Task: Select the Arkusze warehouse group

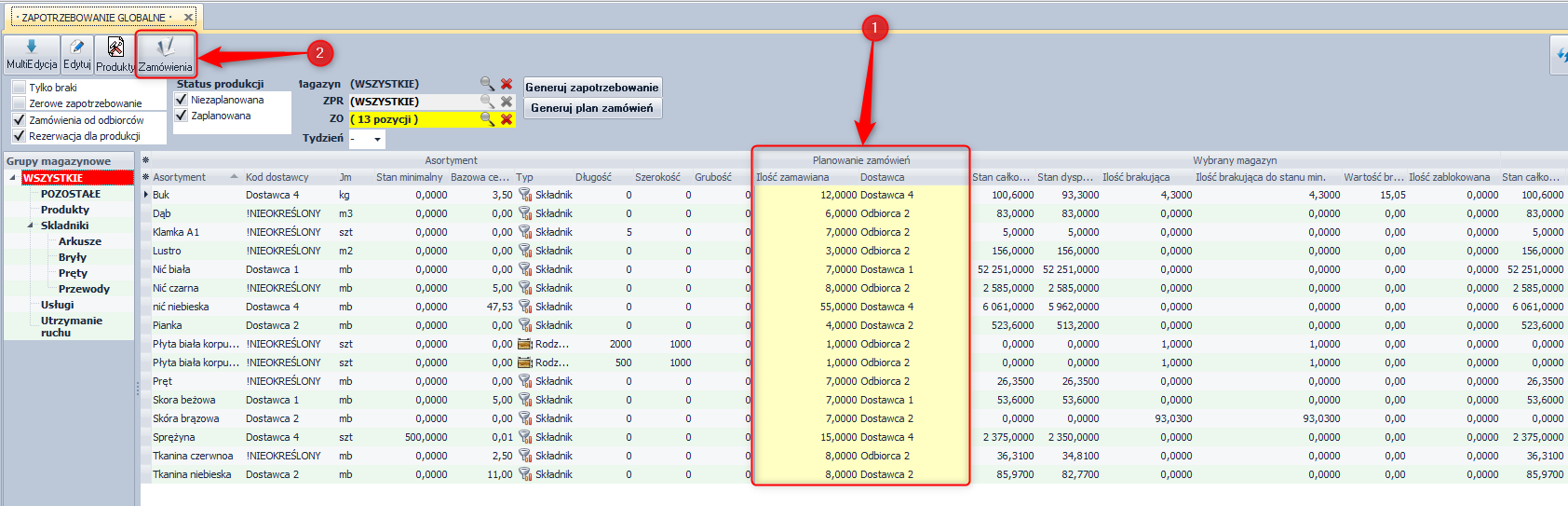Action: (x=80, y=241)
